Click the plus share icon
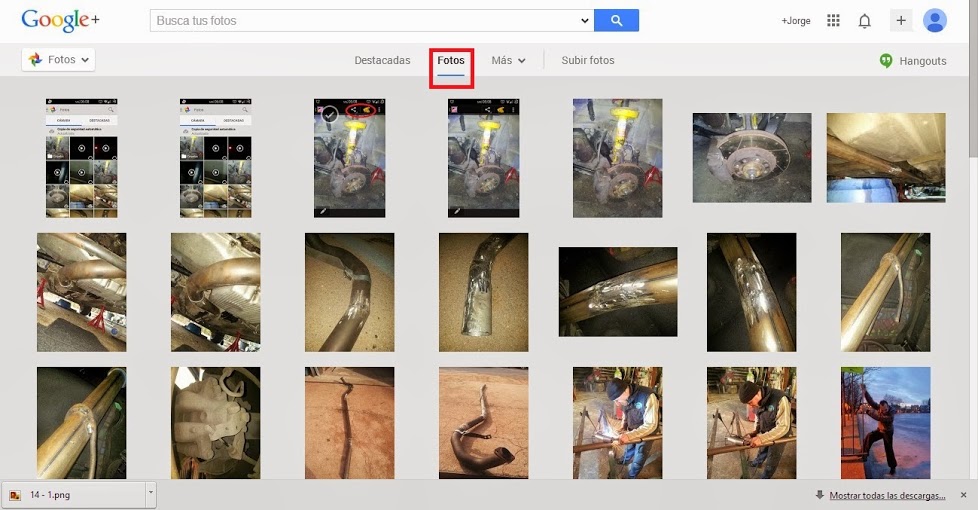978x510 pixels. 901,21
